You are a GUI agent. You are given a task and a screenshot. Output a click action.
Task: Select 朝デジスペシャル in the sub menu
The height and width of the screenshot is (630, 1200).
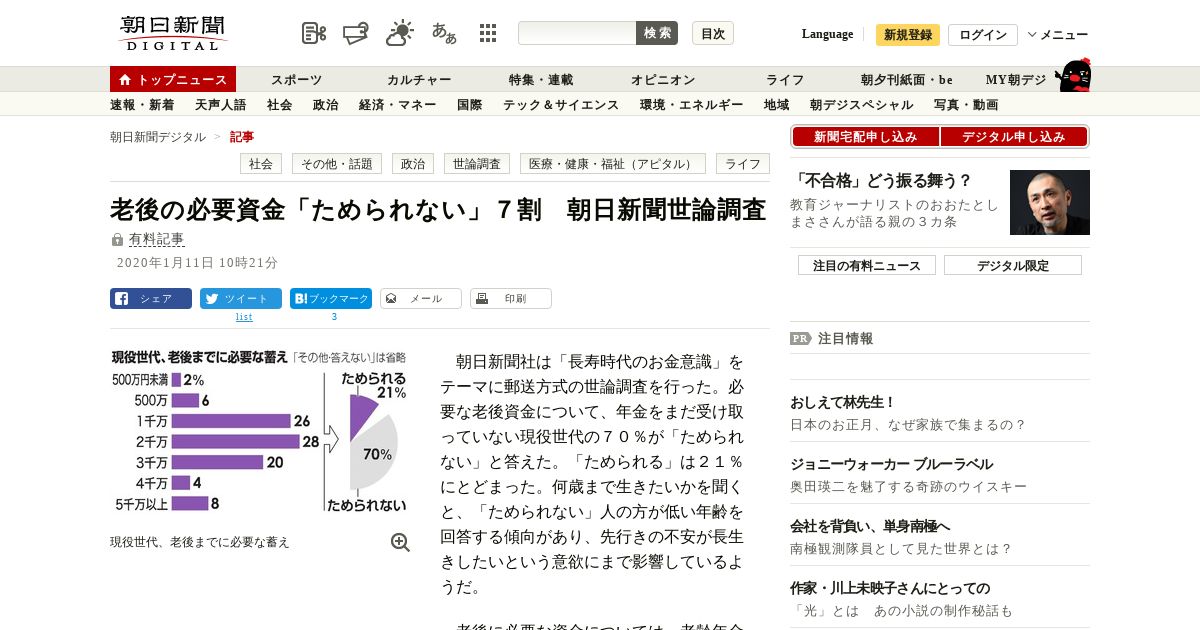tap(862, 104)
